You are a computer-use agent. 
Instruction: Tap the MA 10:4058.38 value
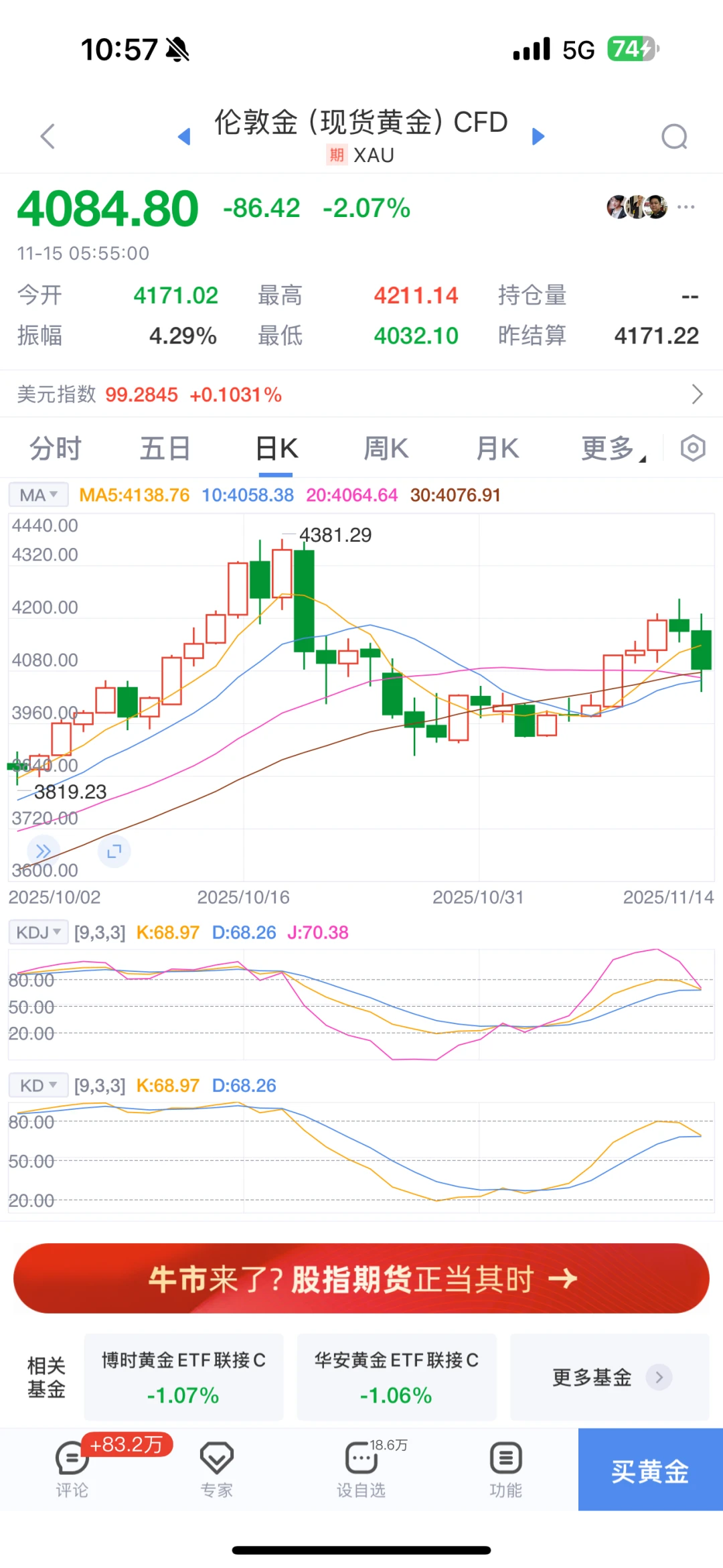[248, 495]
